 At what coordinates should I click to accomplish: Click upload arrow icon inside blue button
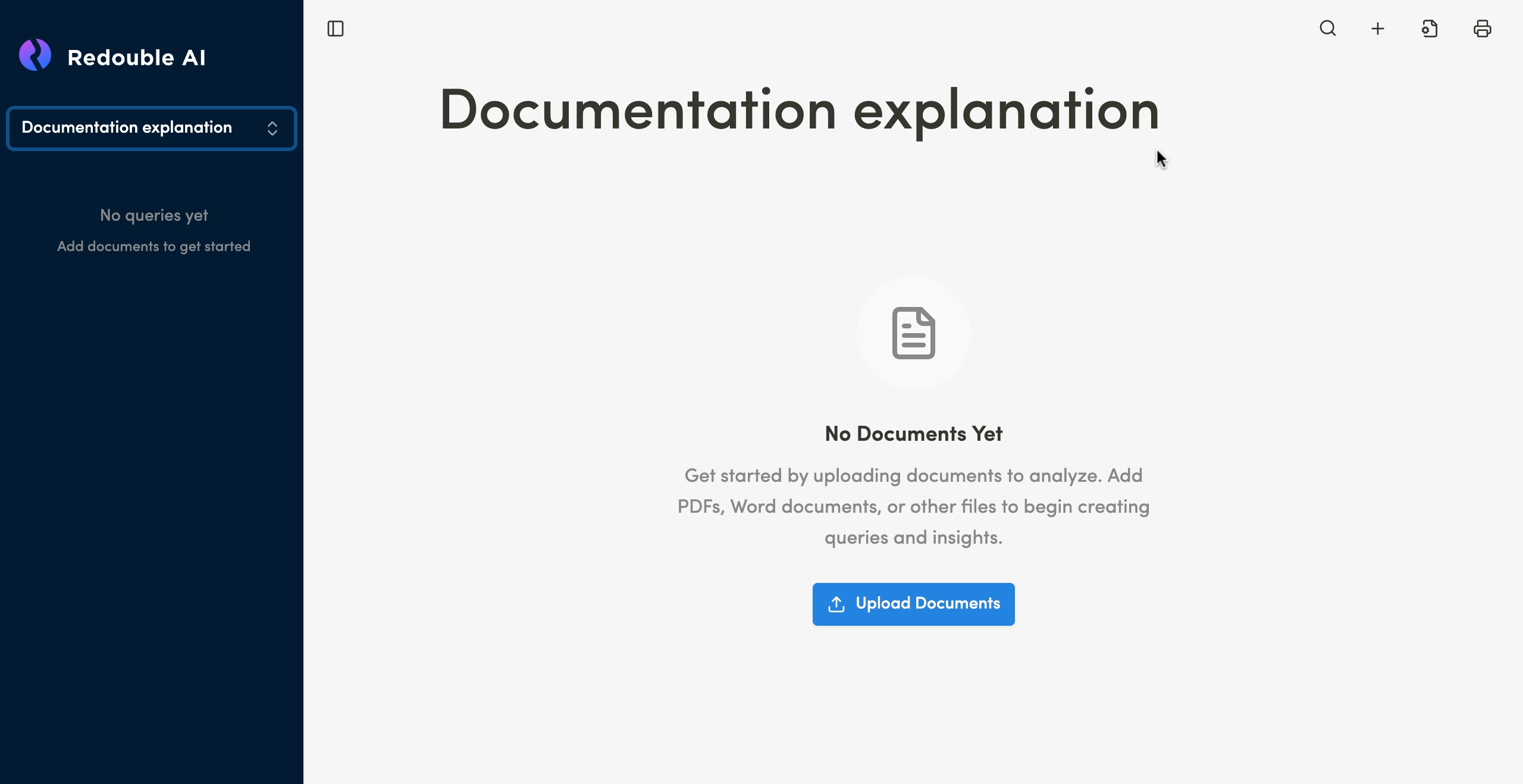click(836, 604)
